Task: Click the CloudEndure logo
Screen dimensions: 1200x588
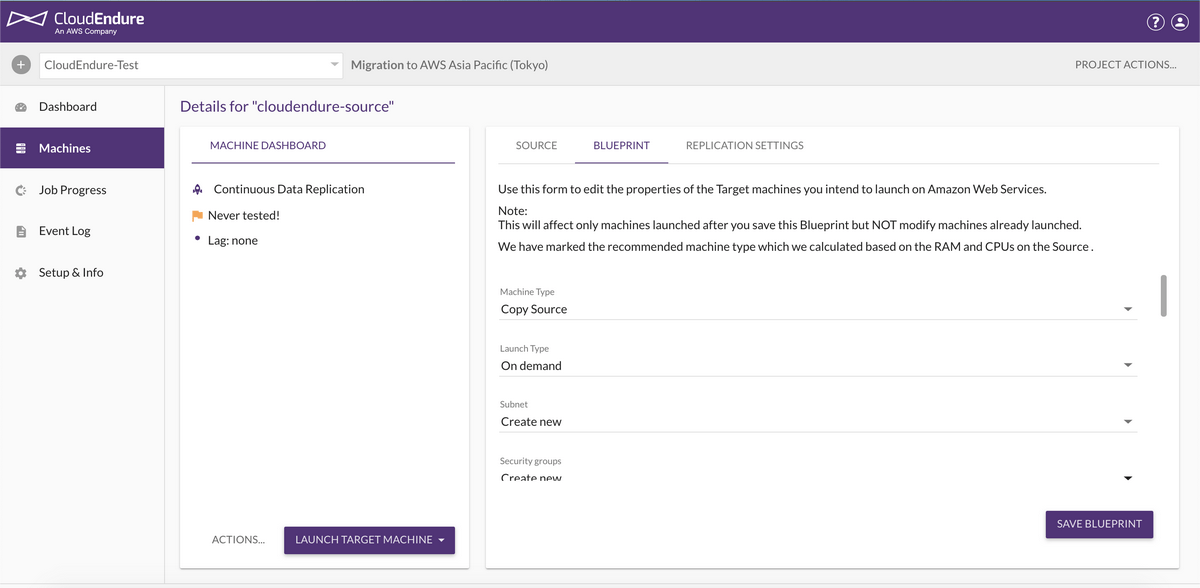Action: coord(76,22)
